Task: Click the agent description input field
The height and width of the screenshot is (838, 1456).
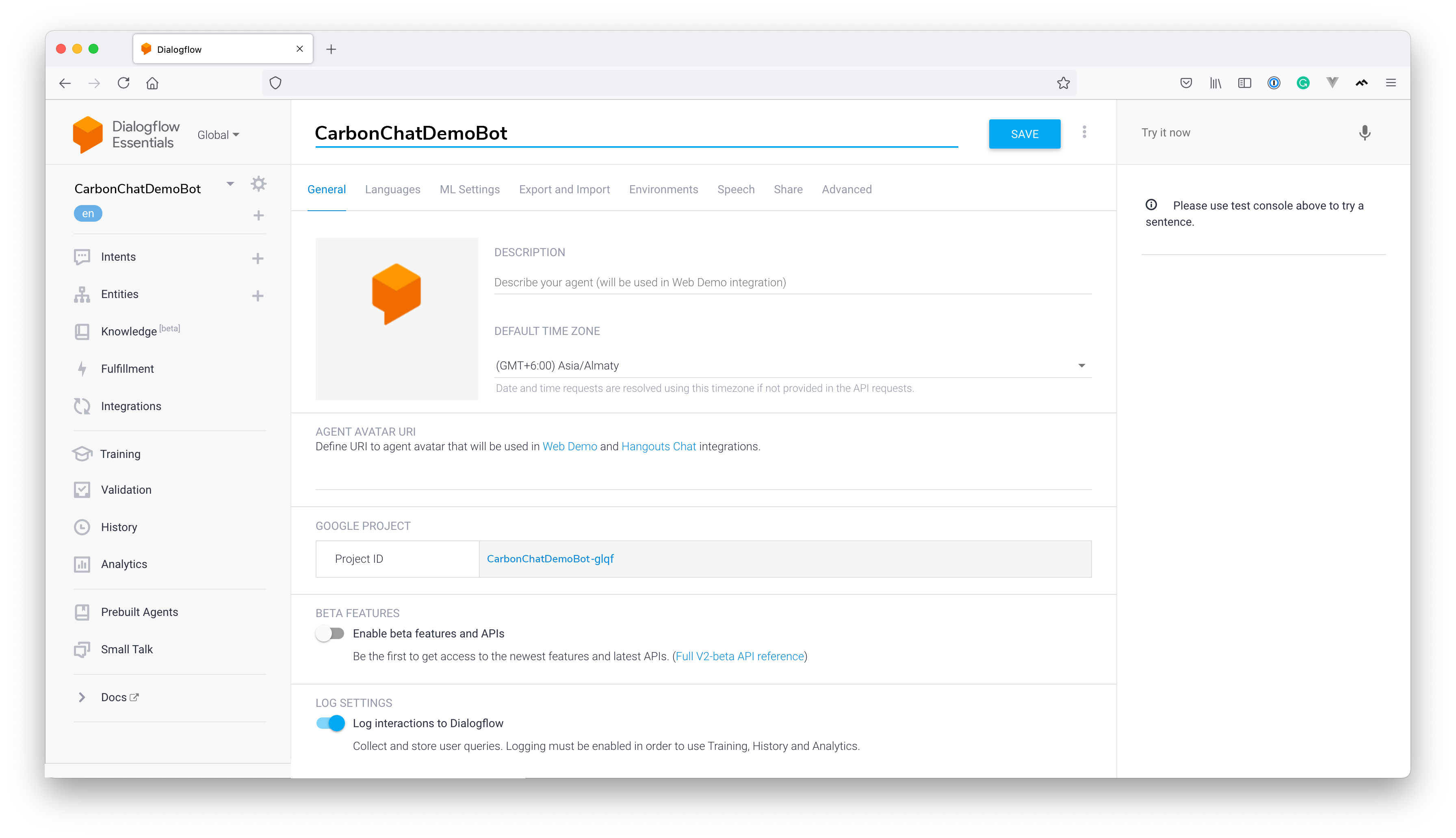Action: pyautogui.click(x=792, y=283)
